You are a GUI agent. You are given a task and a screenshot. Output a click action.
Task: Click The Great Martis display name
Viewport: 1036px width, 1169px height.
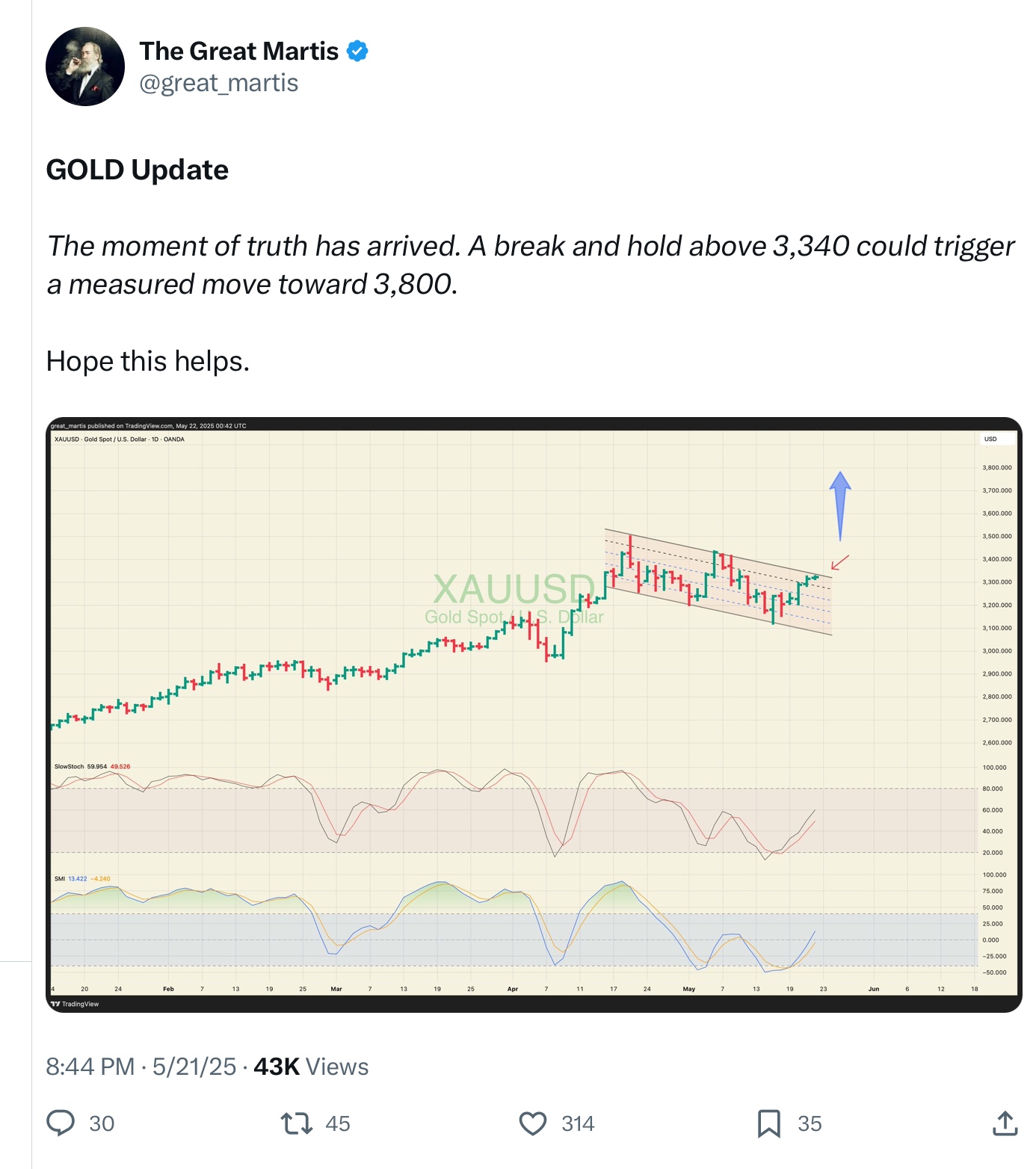(x=239, y=51)
